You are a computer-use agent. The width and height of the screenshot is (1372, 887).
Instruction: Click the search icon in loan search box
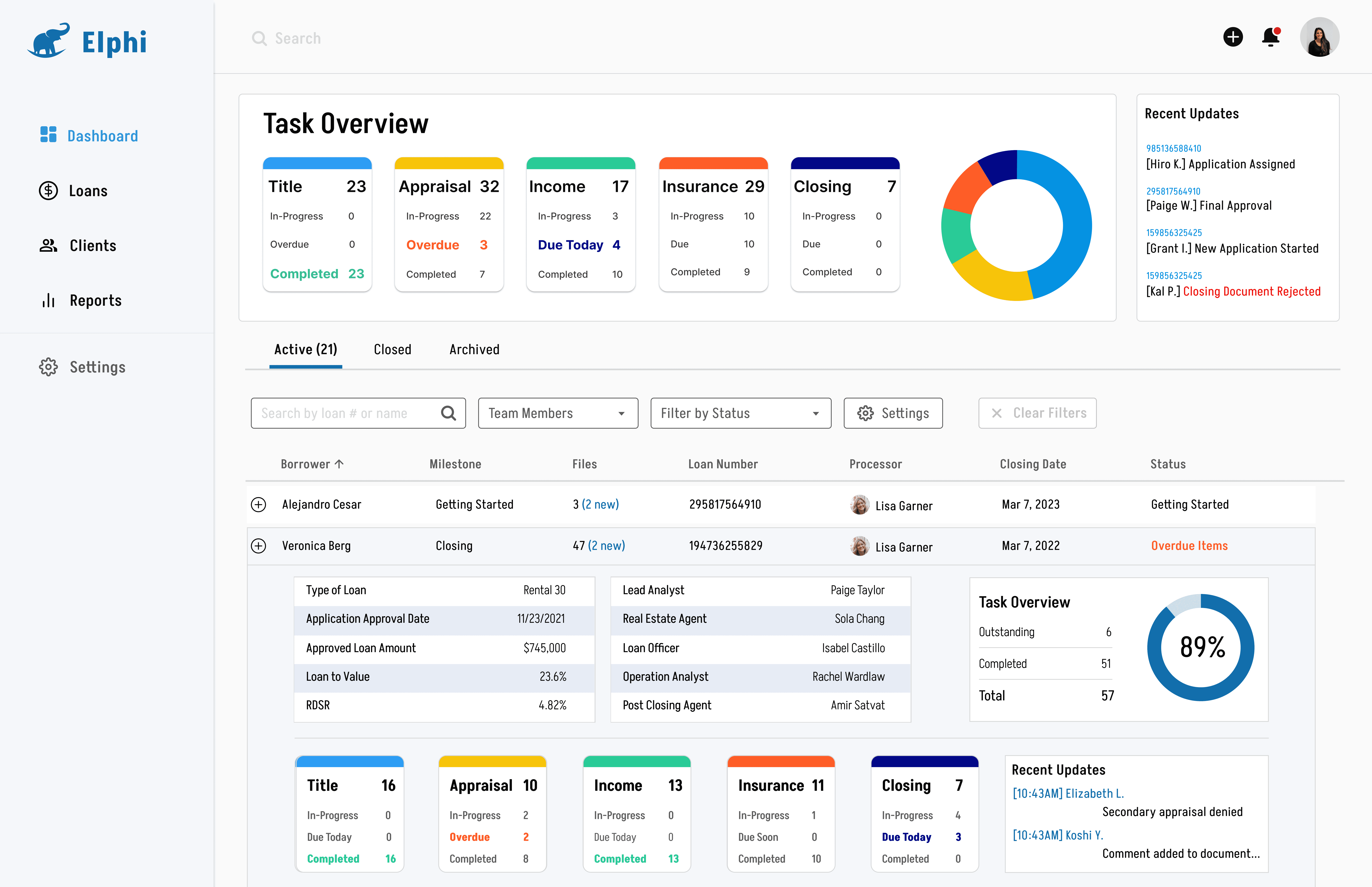pos(449,413)
